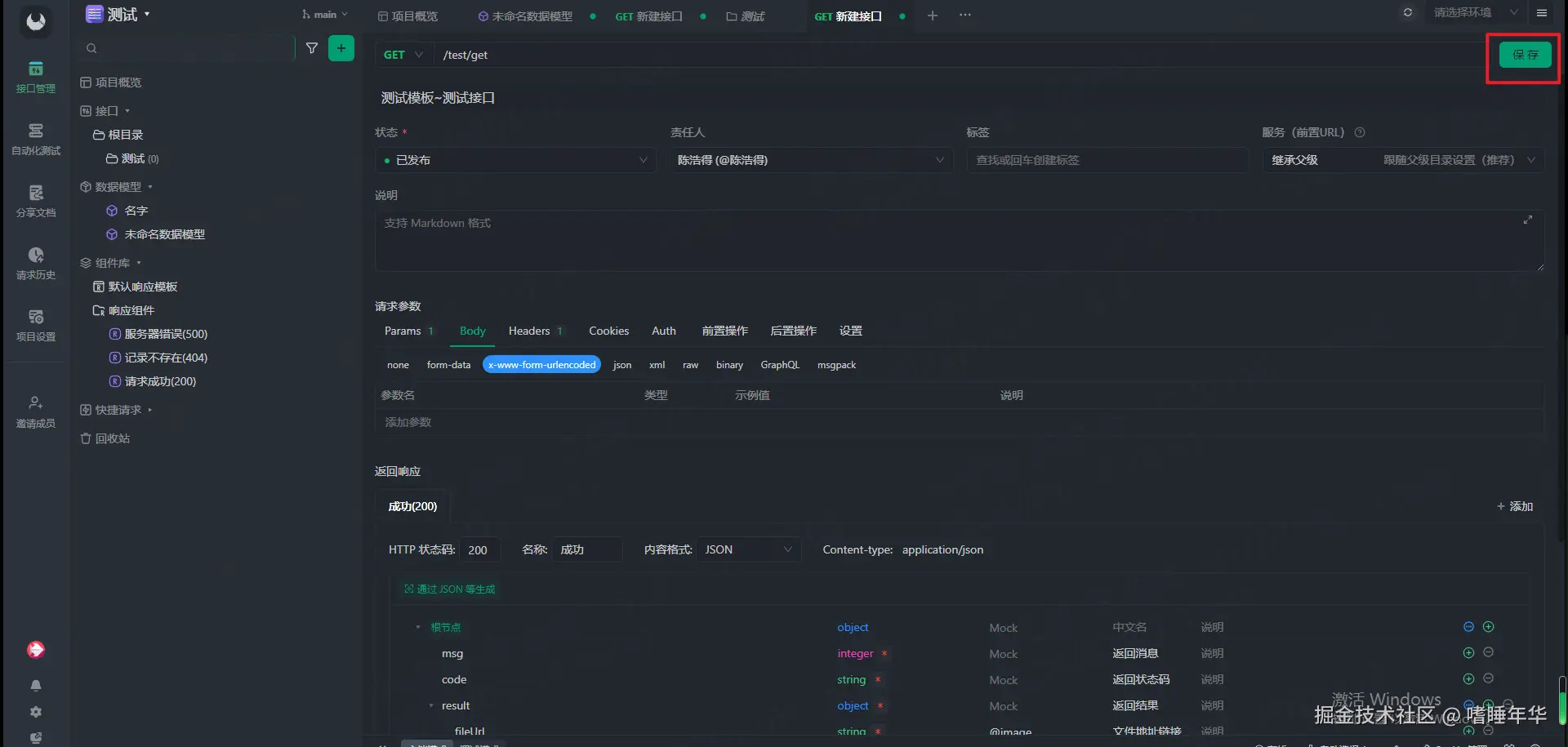Switch to 前置操作 tab
Screen dimensions: 1568x747
pos(725,331)
